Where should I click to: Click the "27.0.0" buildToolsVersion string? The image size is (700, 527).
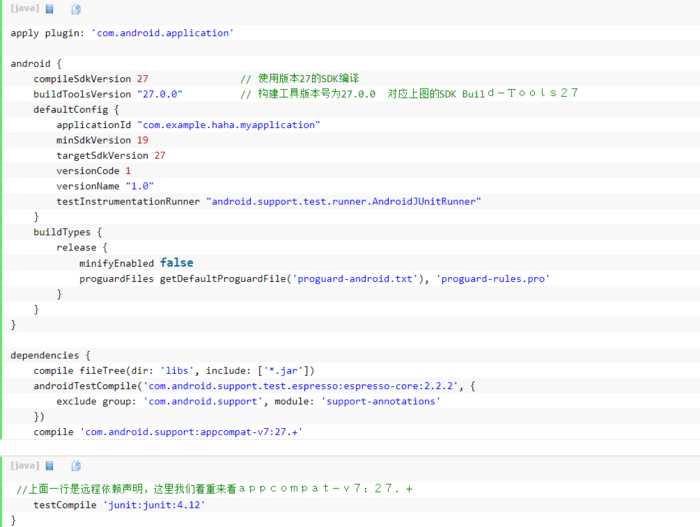[x=160, y=94]
